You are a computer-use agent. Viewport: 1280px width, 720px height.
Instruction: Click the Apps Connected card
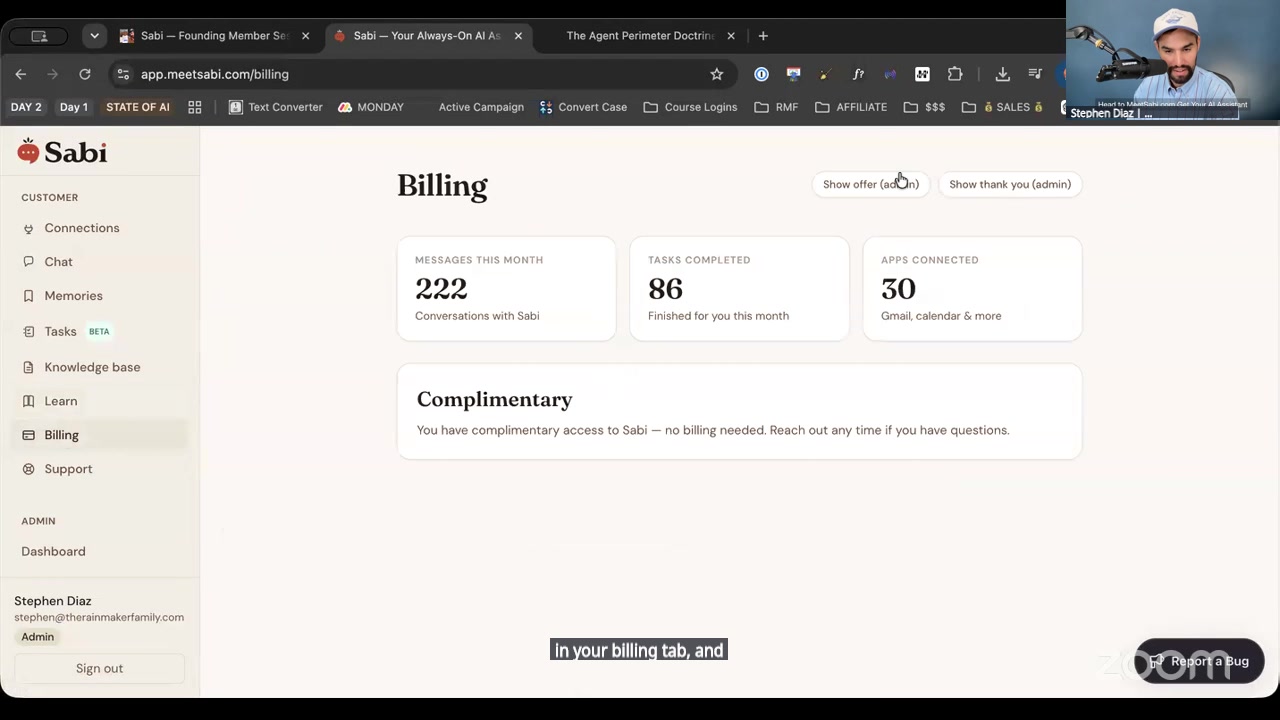point(972,288)
